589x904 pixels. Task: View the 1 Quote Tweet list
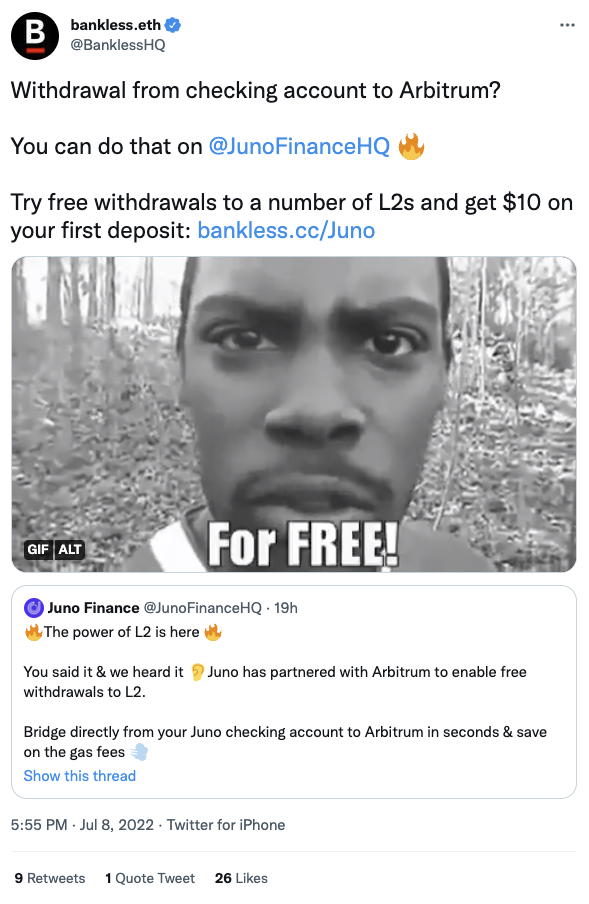(150, 878)
